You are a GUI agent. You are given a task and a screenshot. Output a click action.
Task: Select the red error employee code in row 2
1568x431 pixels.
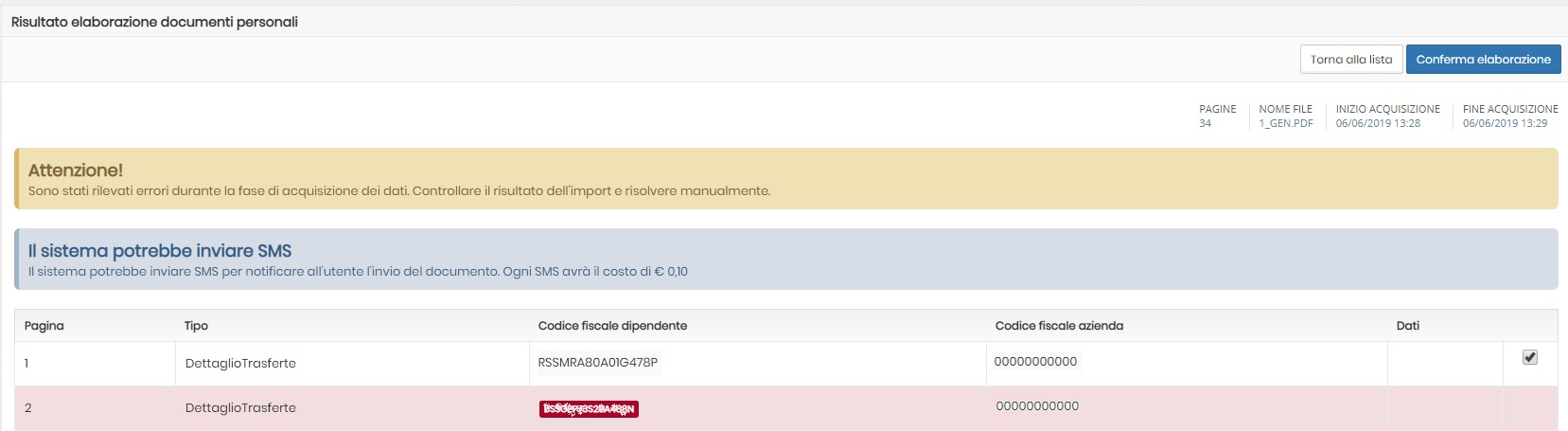click(589, 408)
